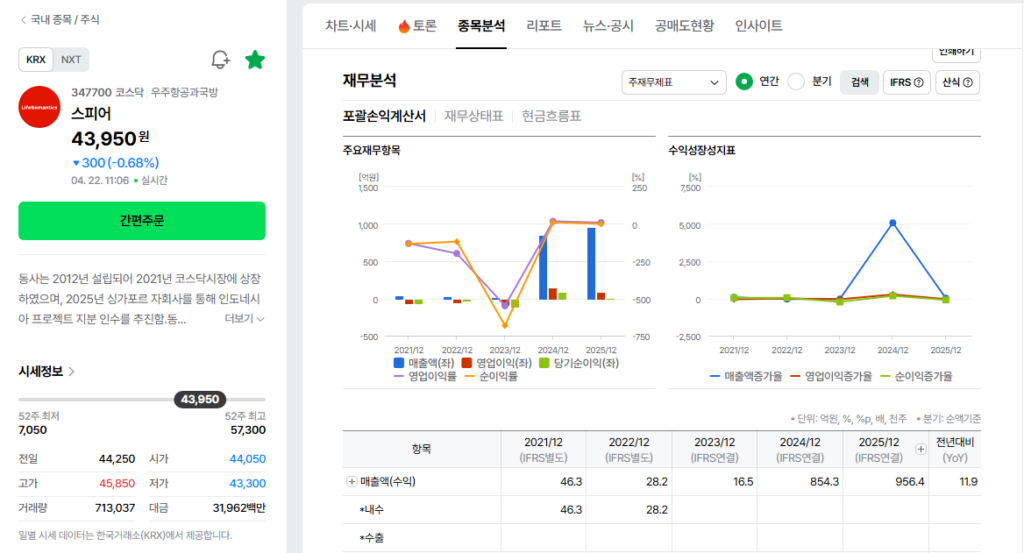Click the 전일 value 44,250

click(117, 459)
